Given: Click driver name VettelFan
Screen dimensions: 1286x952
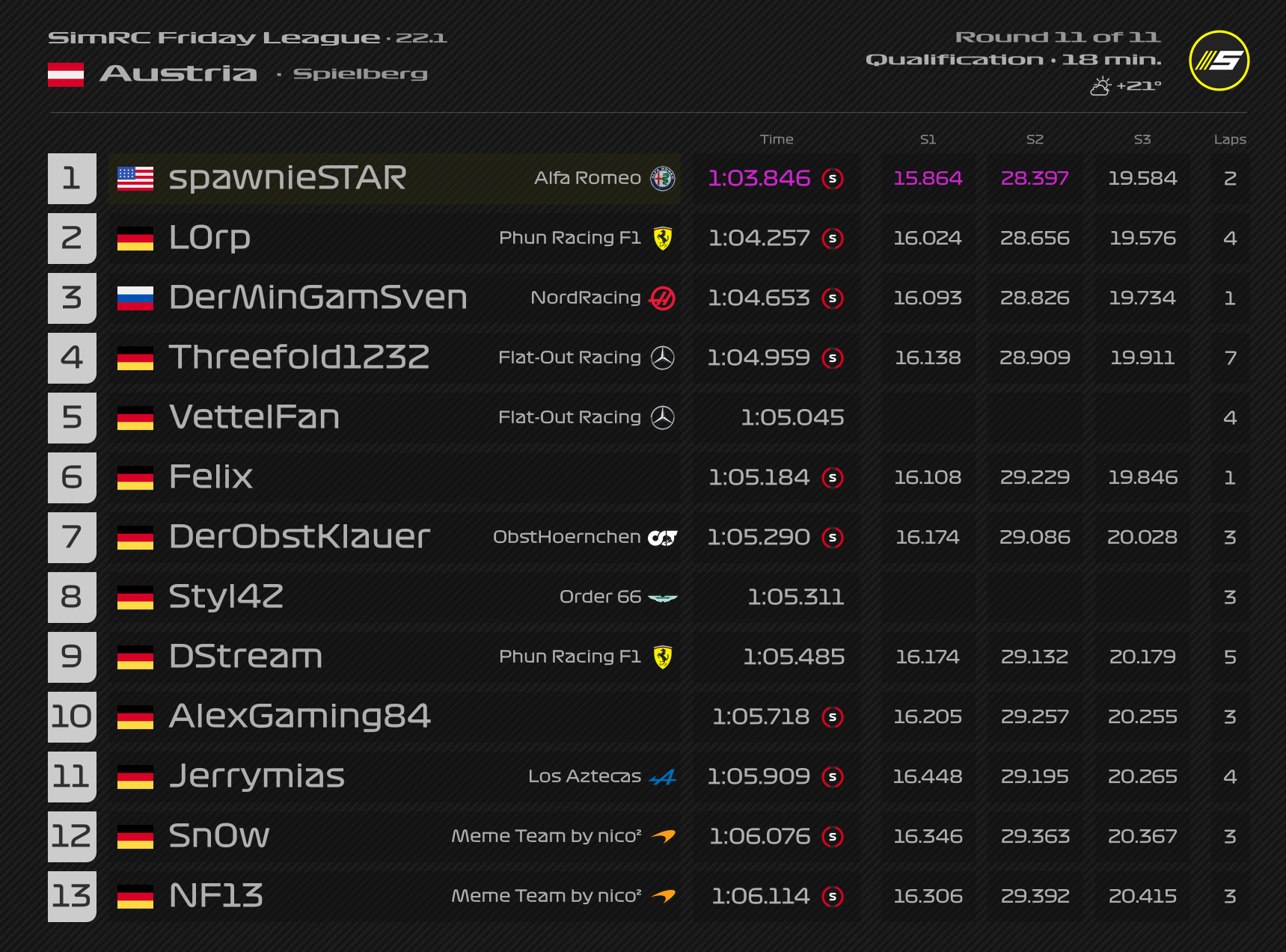Looking at the screenshot, I should coord(254,417).
